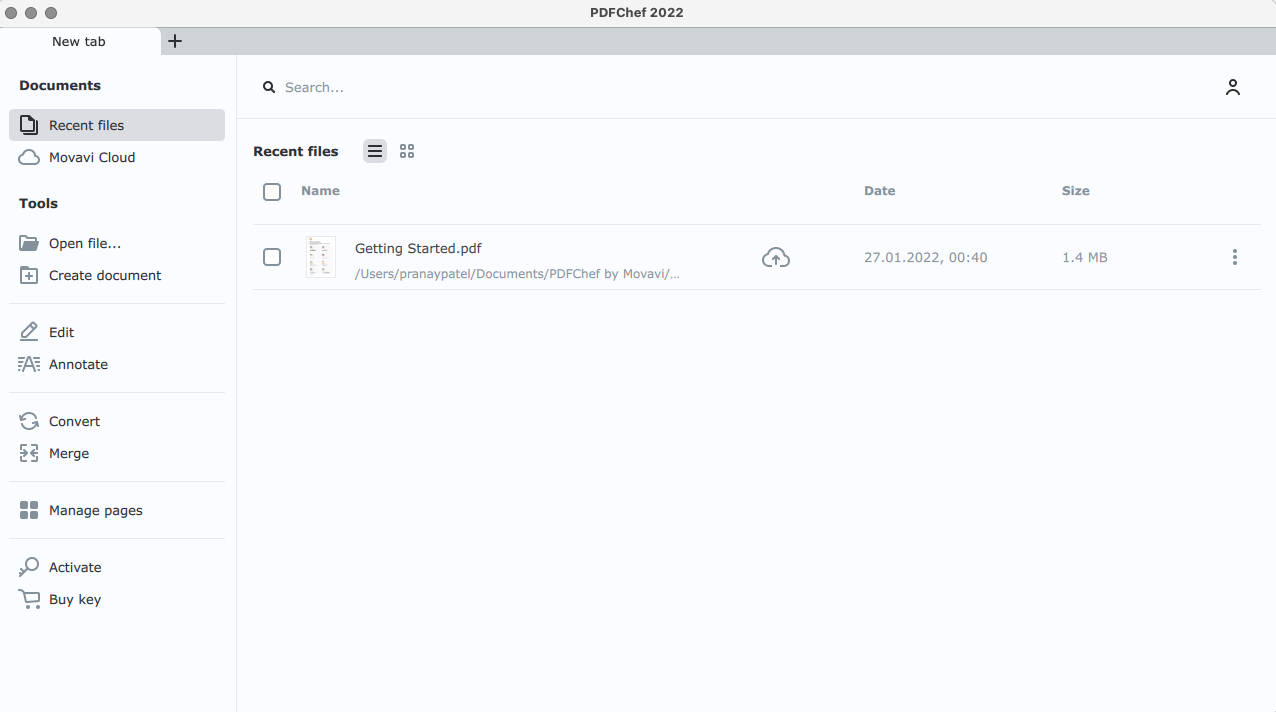Image resolution: width=1276 pixels, height=712 pixels.
Task: Click the Edit label
Action: (62, 332)
